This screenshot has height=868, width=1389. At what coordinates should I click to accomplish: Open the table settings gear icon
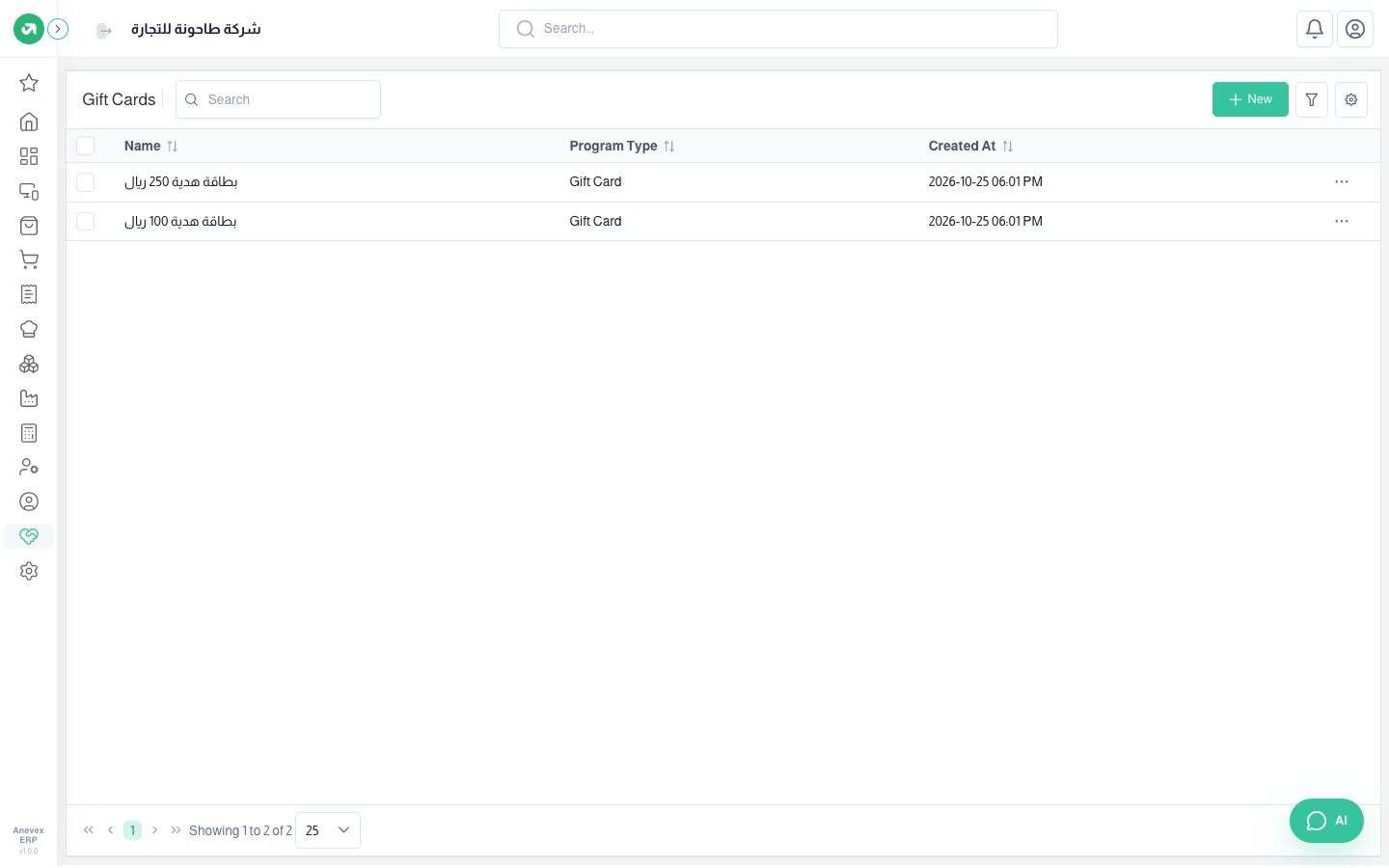(x=1351, y=99)
